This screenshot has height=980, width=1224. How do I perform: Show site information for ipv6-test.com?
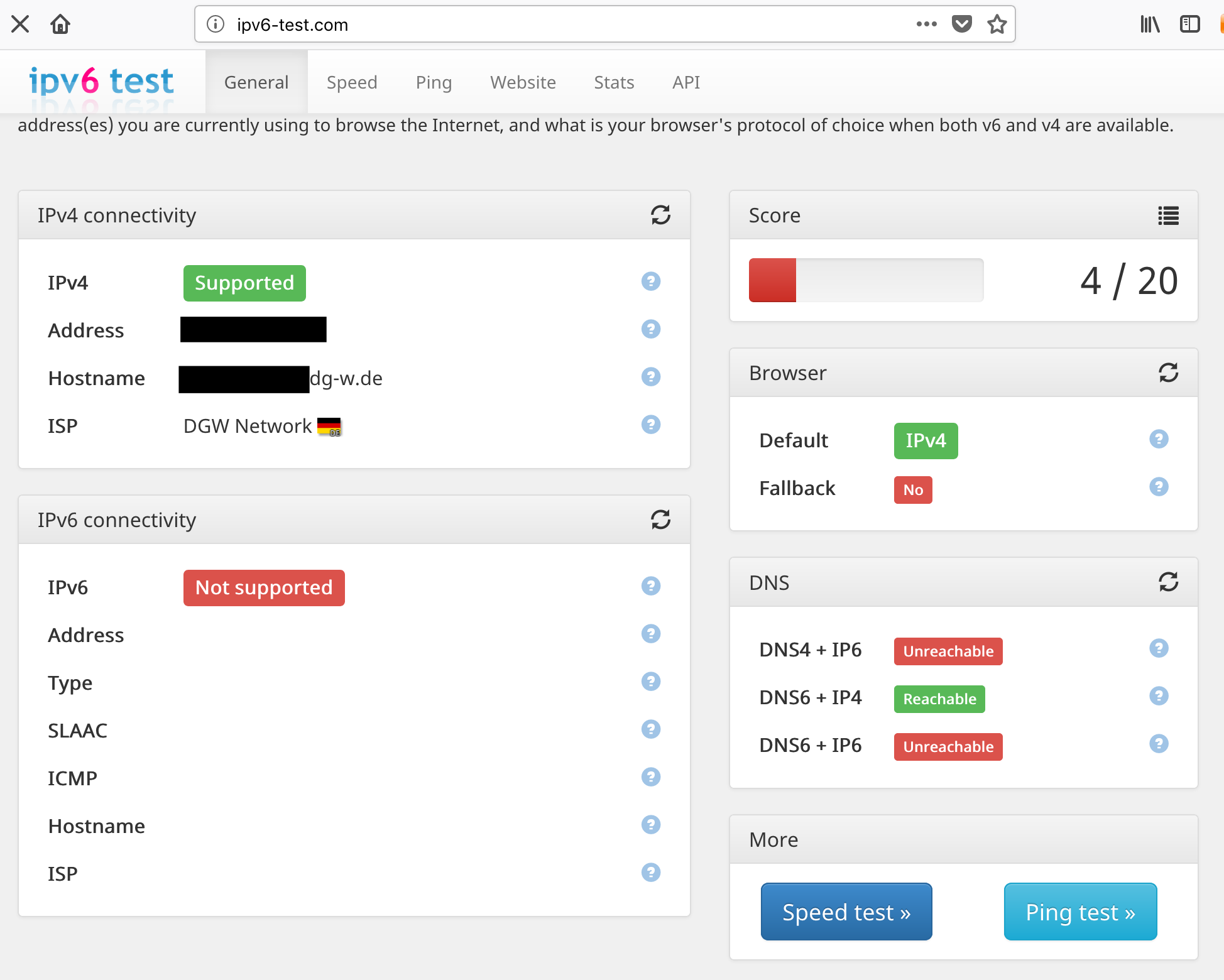pyautogui.click(x=216, y=24)
